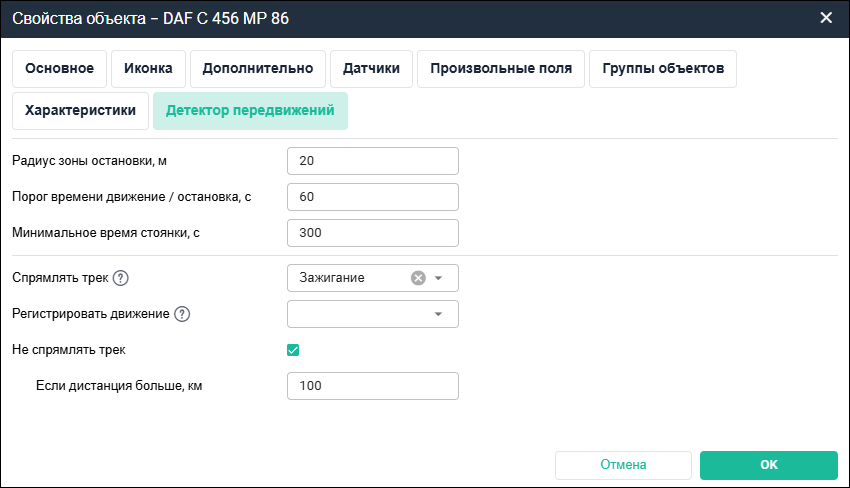Focus the Минимальное время стоянки field

pos(372,233)
